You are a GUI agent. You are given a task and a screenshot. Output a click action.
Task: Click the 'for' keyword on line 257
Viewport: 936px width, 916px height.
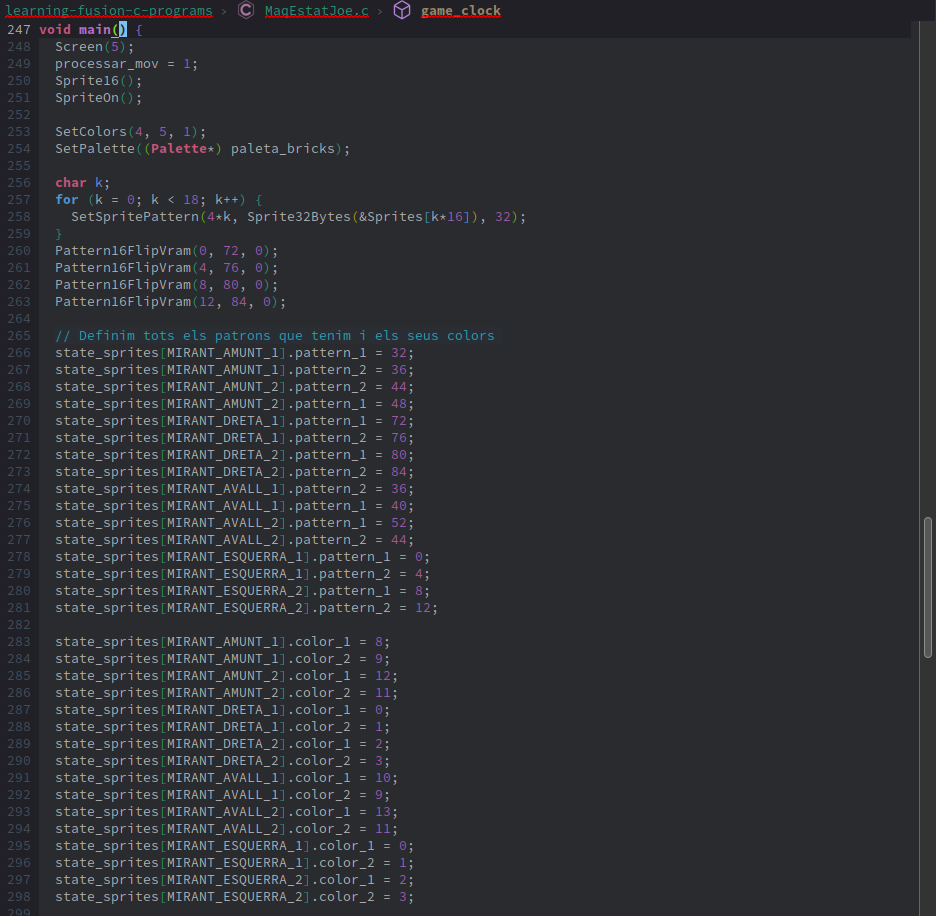pos(67,199)
